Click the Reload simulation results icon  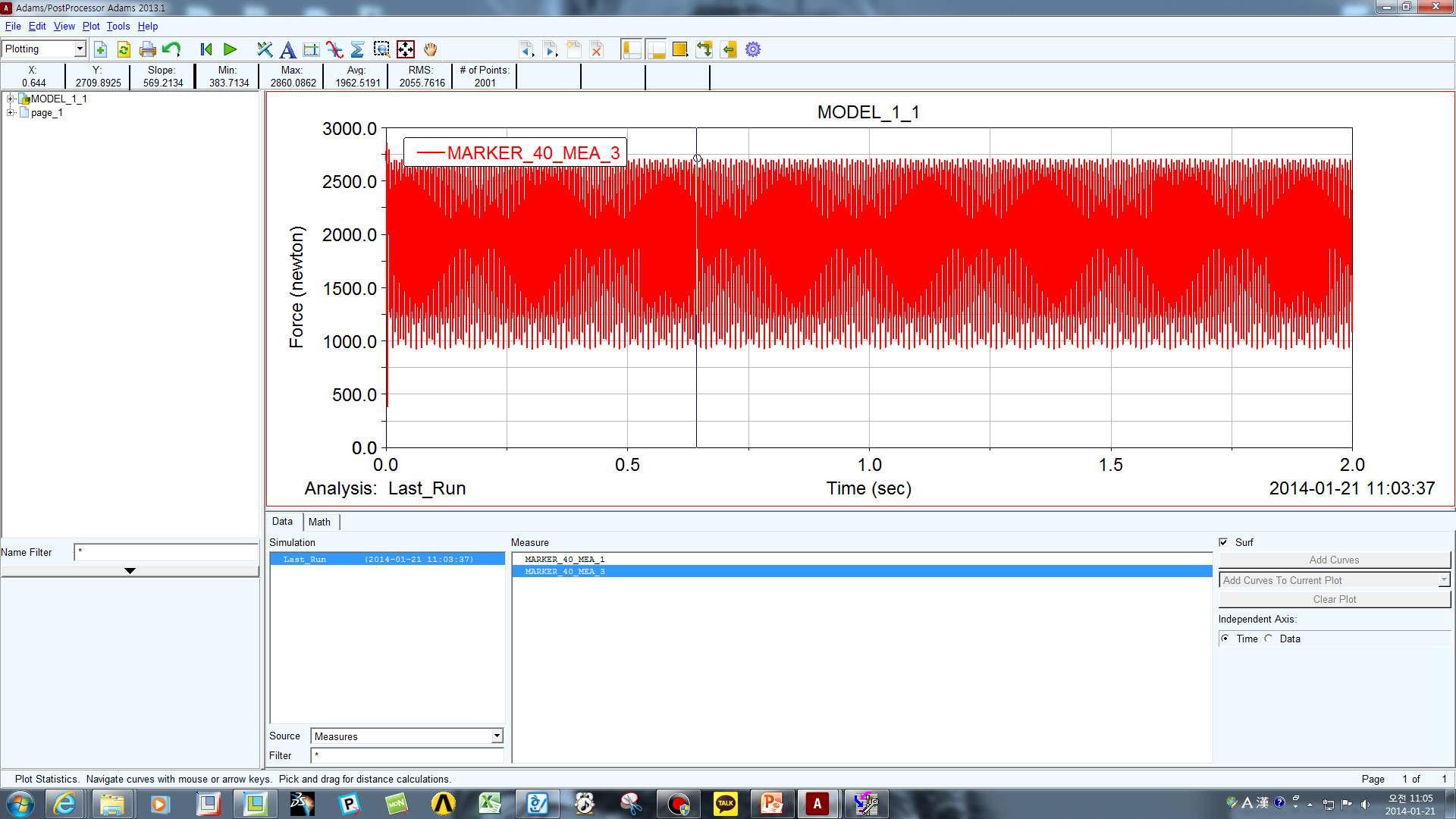[124, 49]
